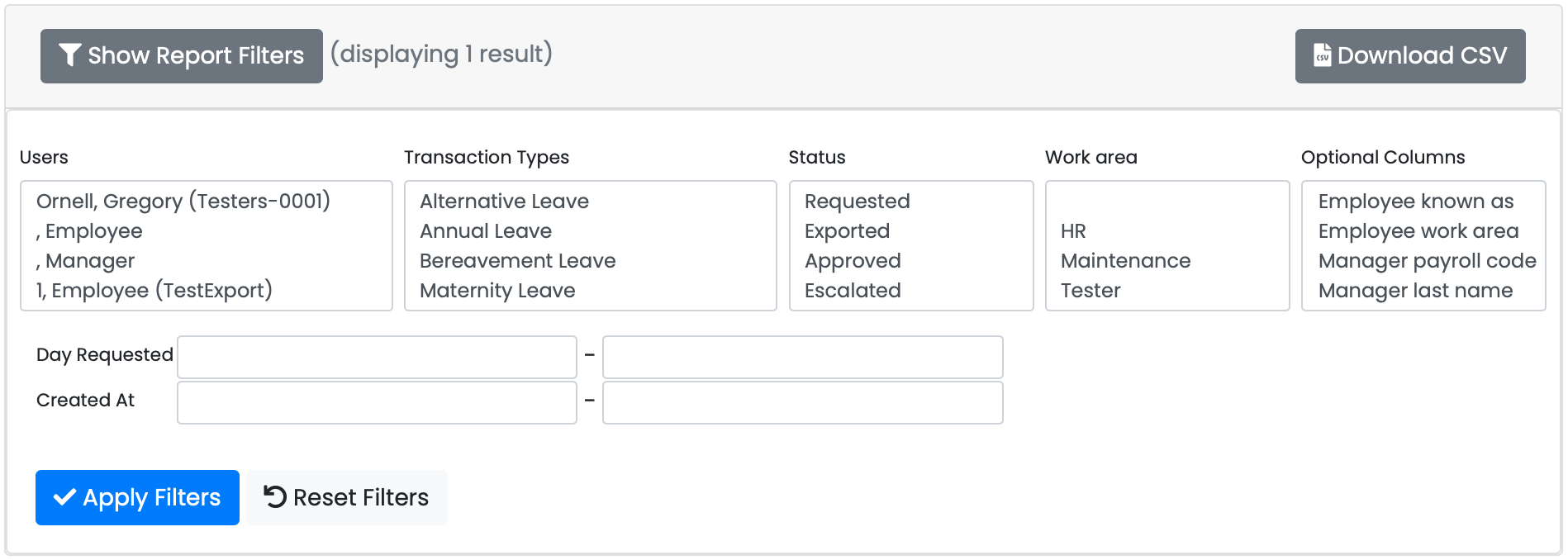Select the Requested status

(857, 201)
